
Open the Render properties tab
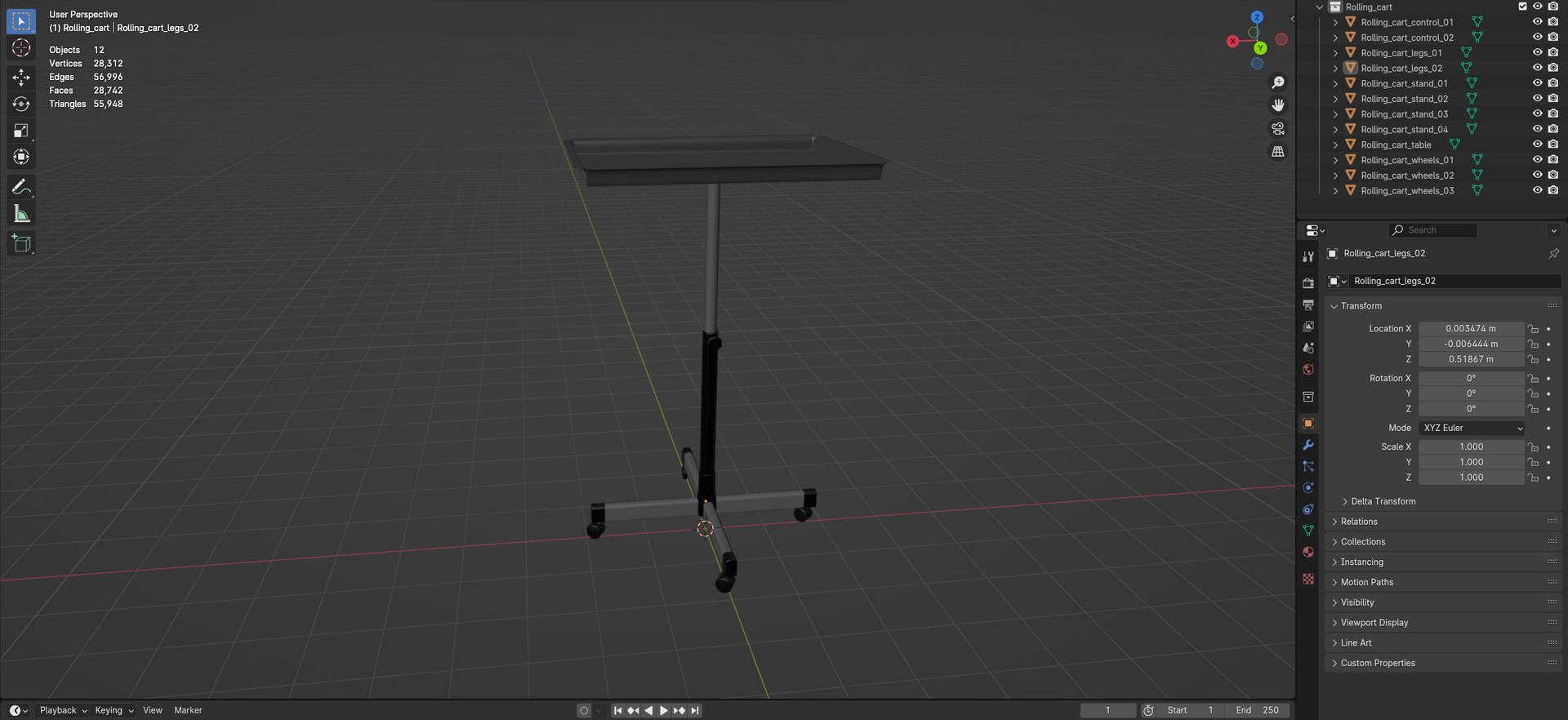coord(1308,283)
